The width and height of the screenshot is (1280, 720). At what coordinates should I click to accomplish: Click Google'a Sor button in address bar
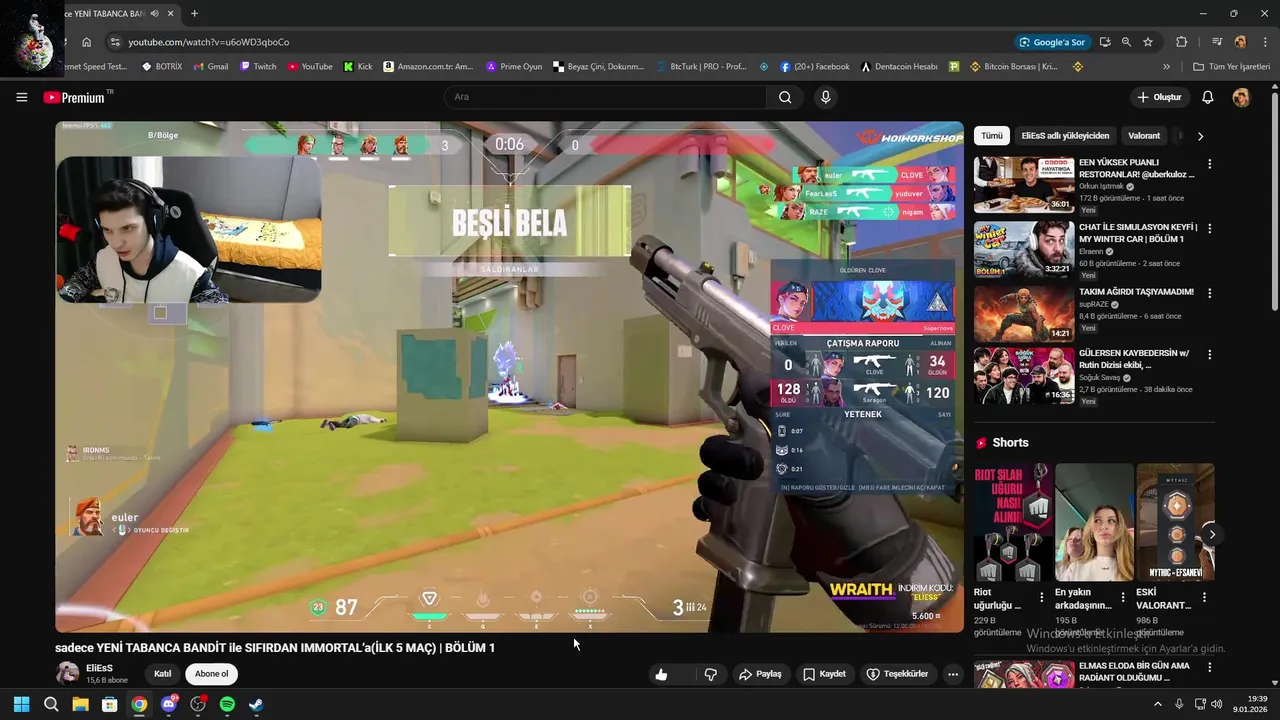1052,42
